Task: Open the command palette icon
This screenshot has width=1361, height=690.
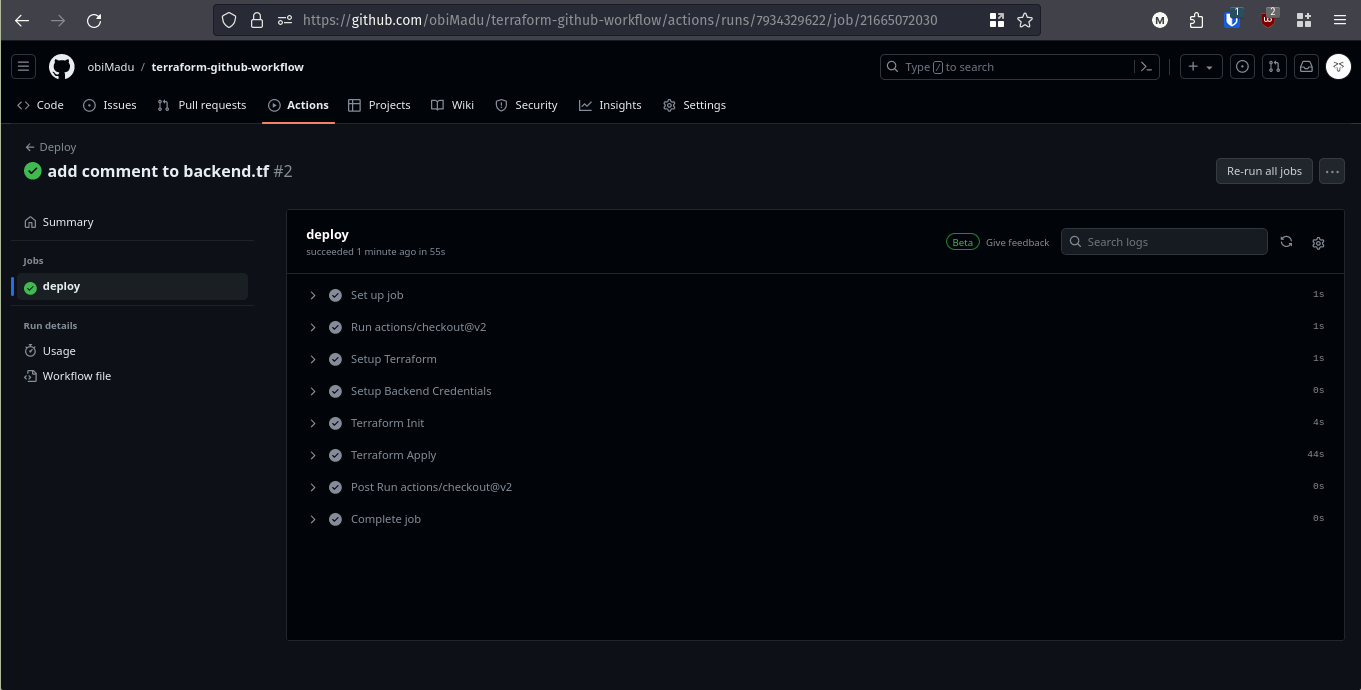Action: [1146, 67]
